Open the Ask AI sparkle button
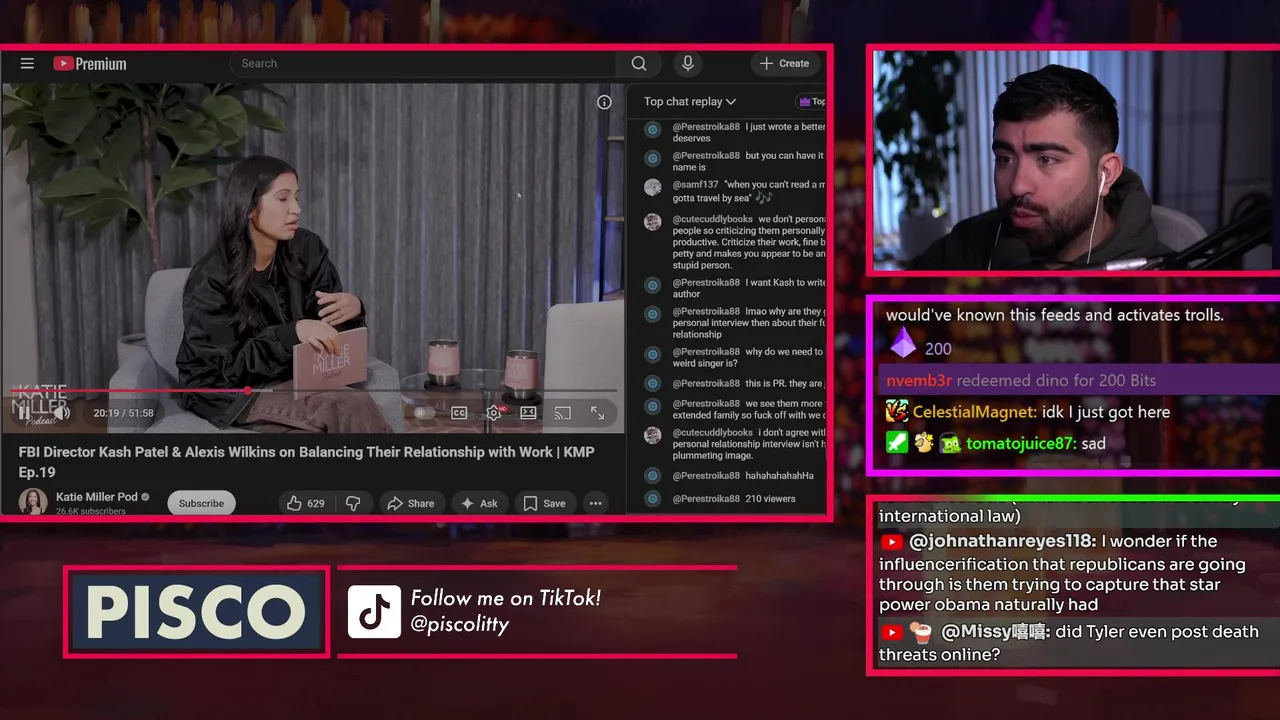The height and width of the screenshot is (720, 1280). point(479,503)
